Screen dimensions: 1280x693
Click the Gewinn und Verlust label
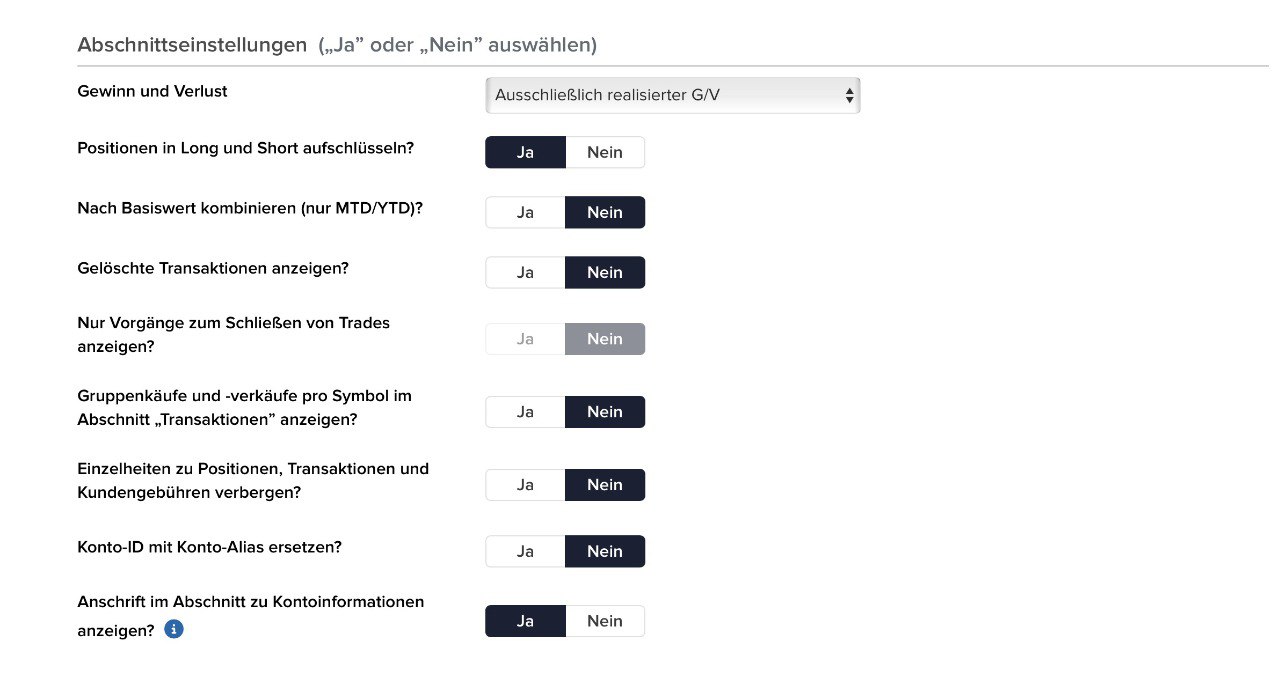pyautogui.click(x=152, y=91)
